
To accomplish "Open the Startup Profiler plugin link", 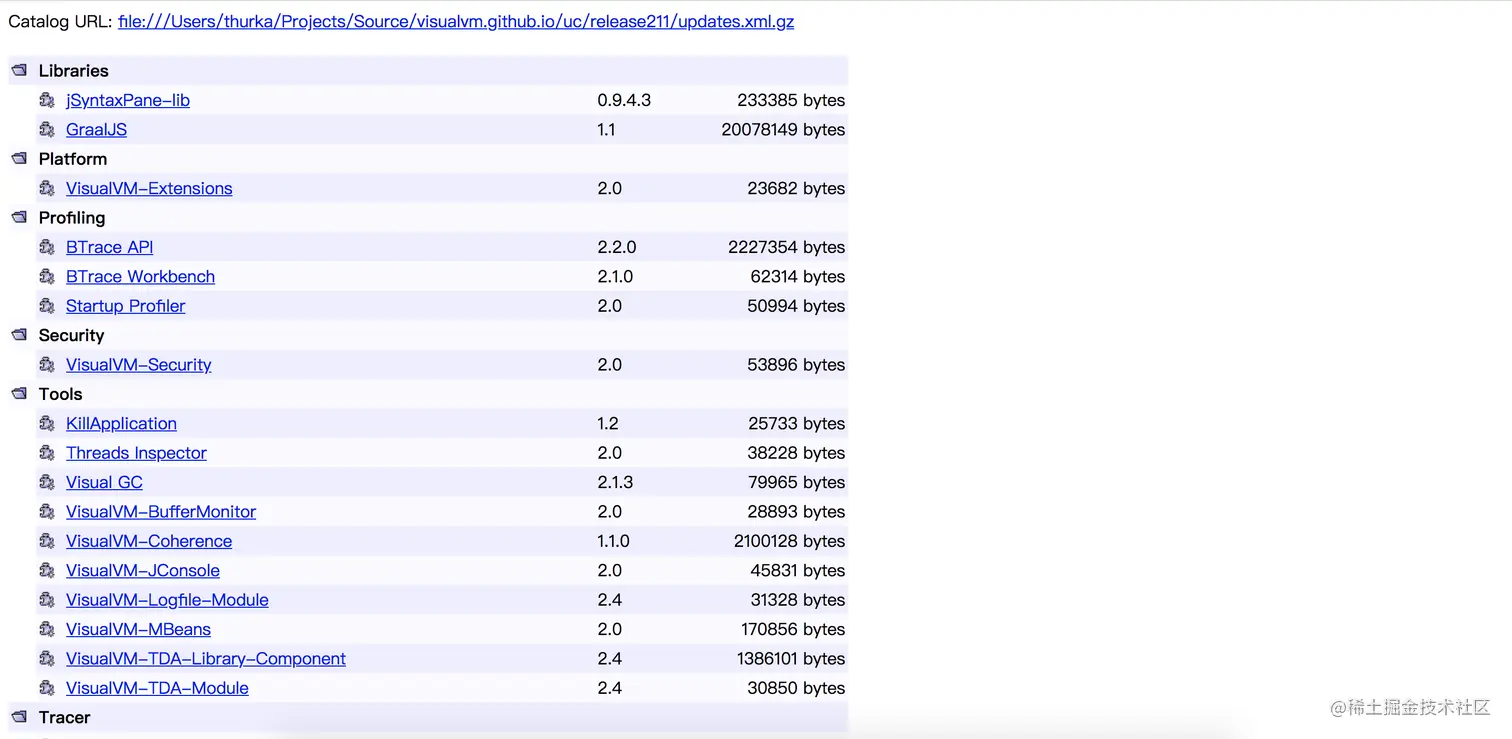I will click(126, 306).
